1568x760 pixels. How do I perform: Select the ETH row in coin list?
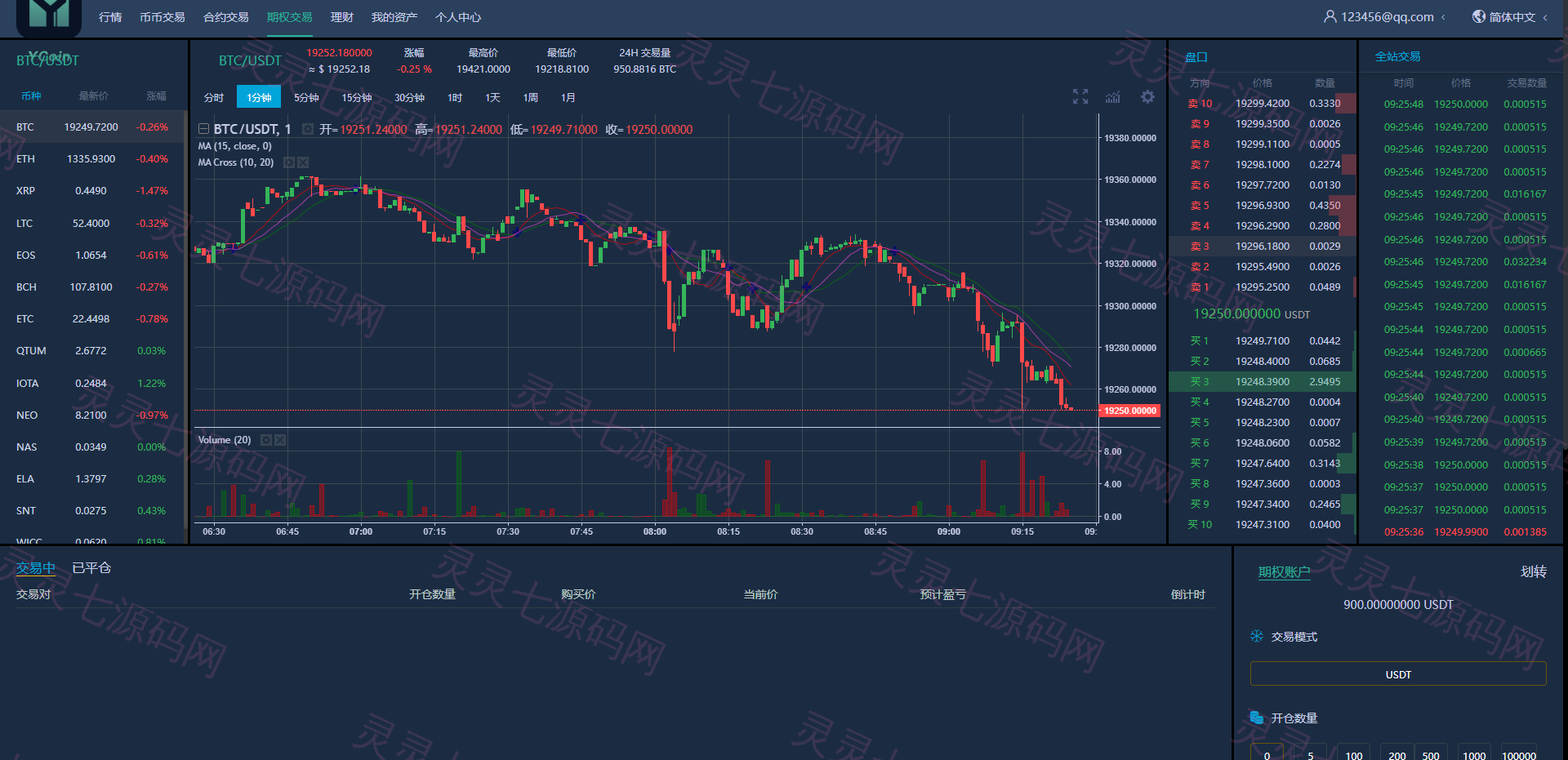pyautogui.click(x=94, y=158)
